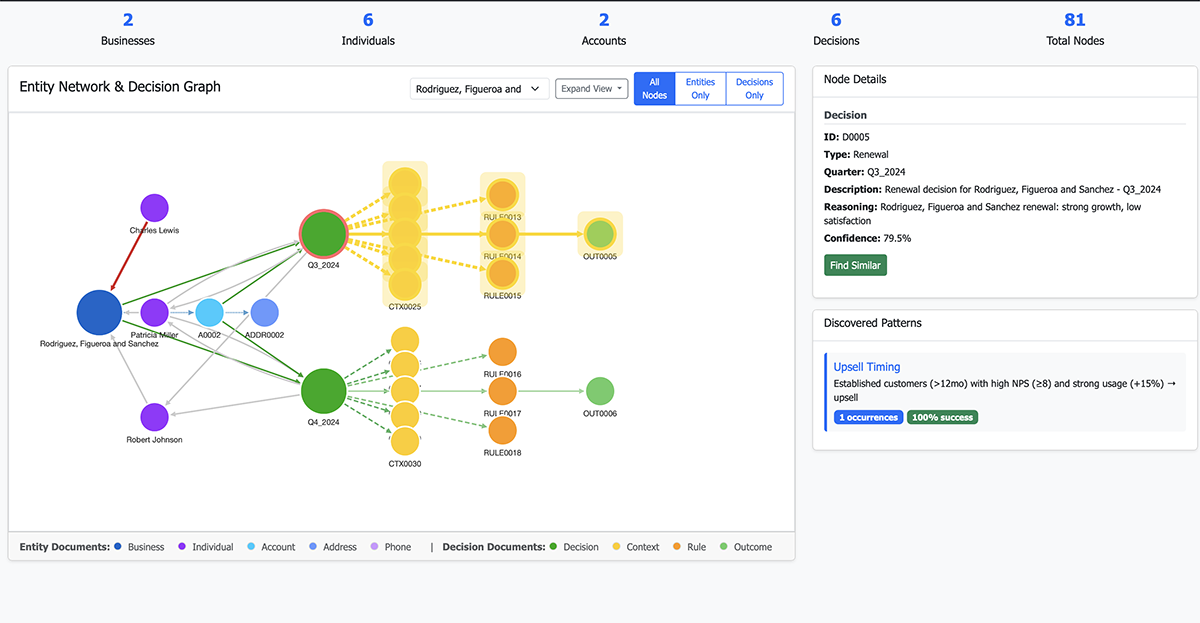Click the Business legend color dot
The width and height of the screenshot is (1200, 623).
click(119, 547)
